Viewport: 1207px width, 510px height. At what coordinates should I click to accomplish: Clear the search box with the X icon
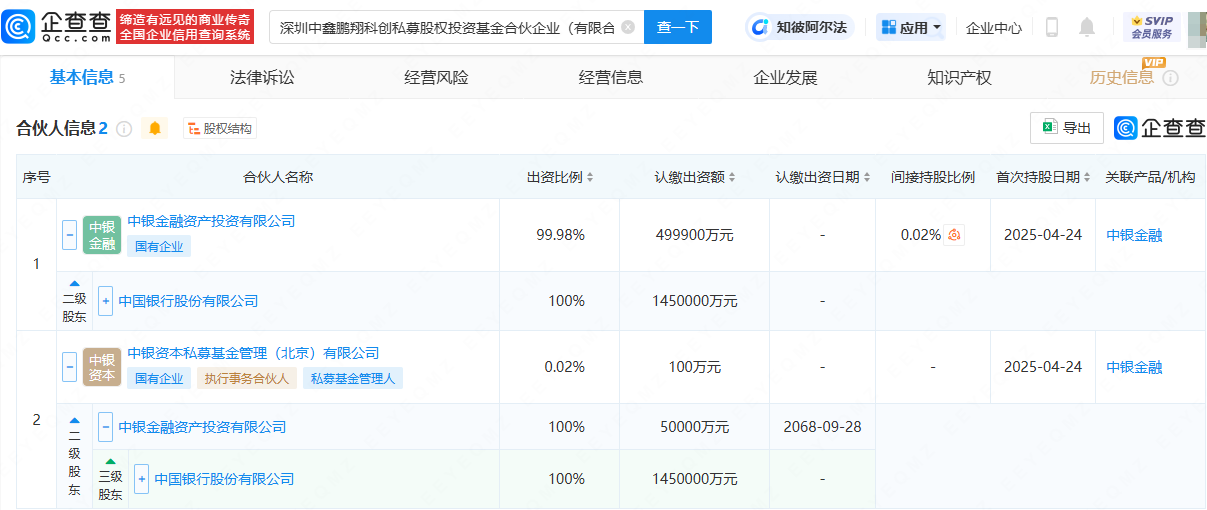627,27
